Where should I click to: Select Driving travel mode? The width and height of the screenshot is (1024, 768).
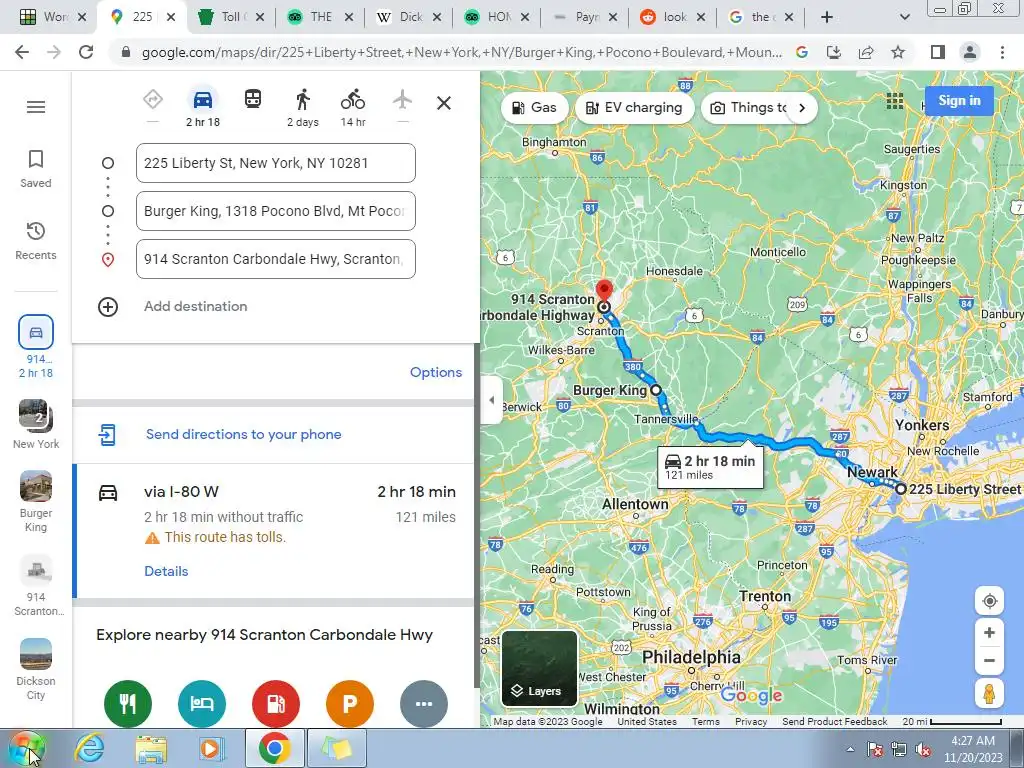point(202,108)
